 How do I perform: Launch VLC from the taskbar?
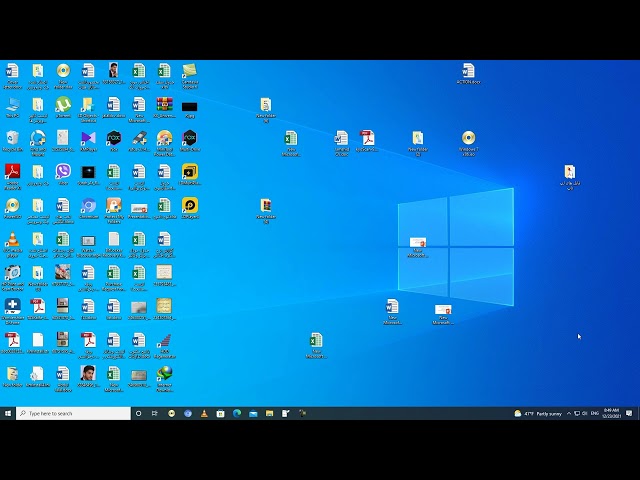point(204,413)
